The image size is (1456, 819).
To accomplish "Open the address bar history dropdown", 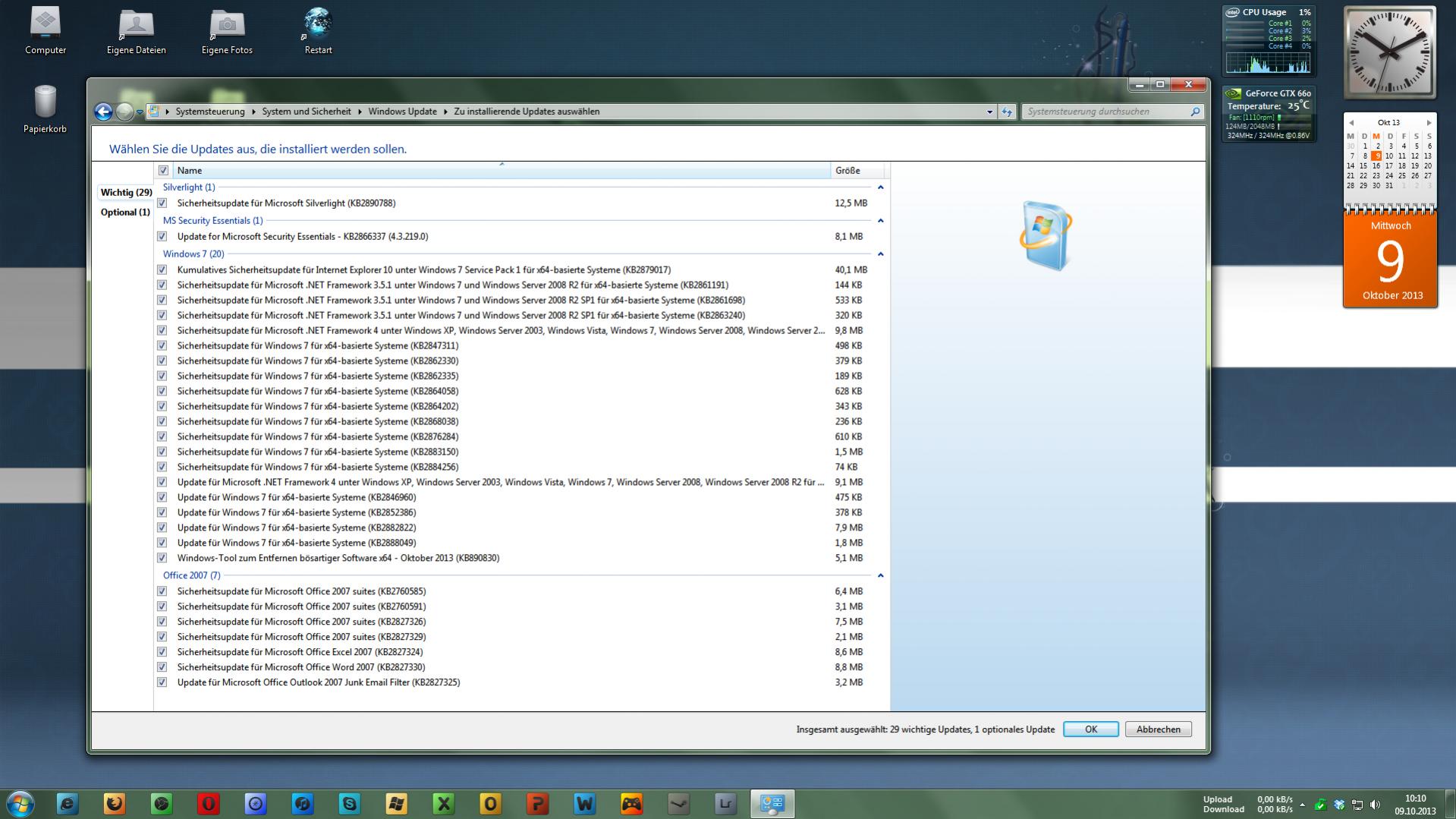I will coord(989,112).
